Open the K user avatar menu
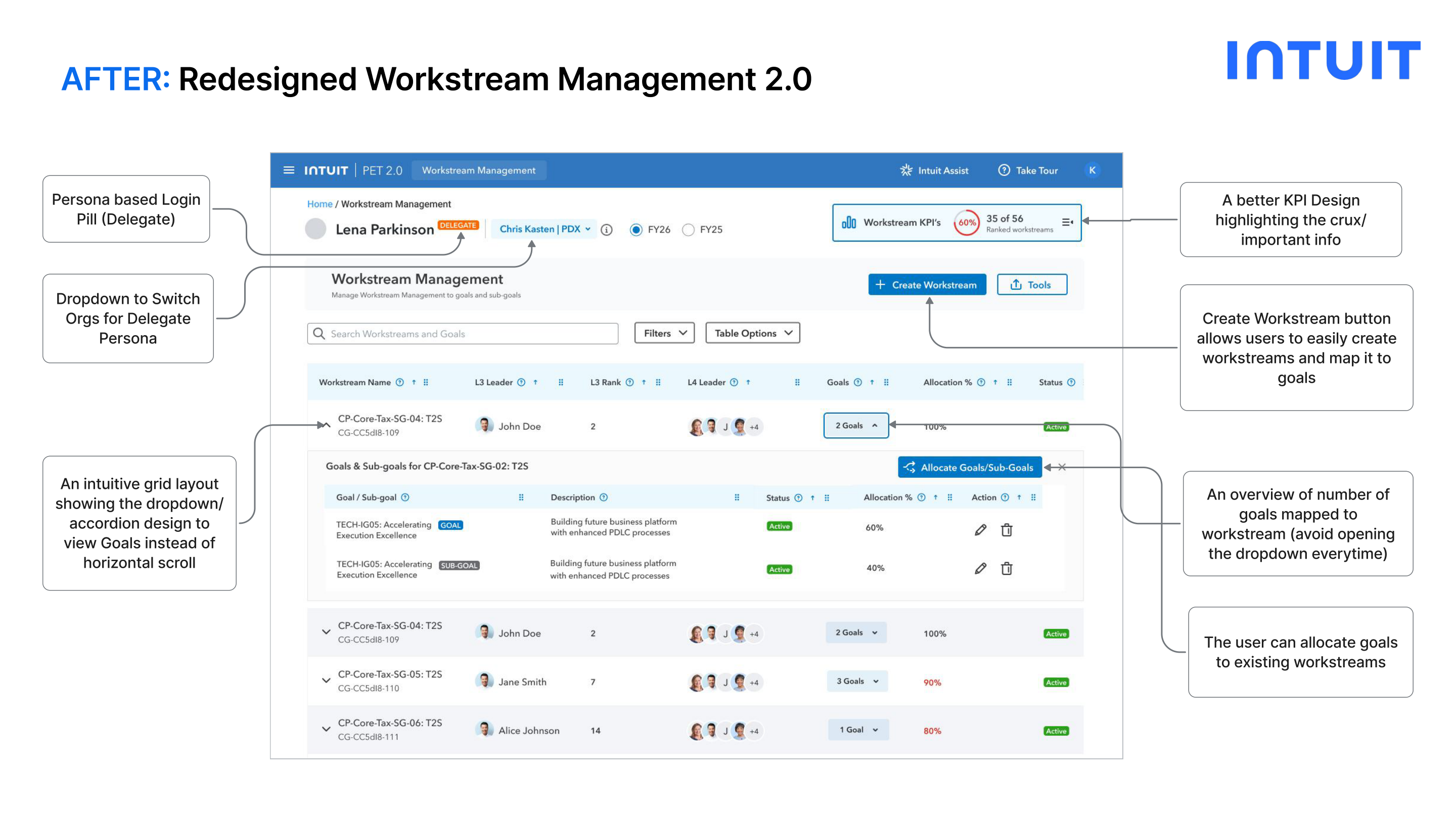The height and width of the screenshot is (819, 1456). tap(1092, 170)
